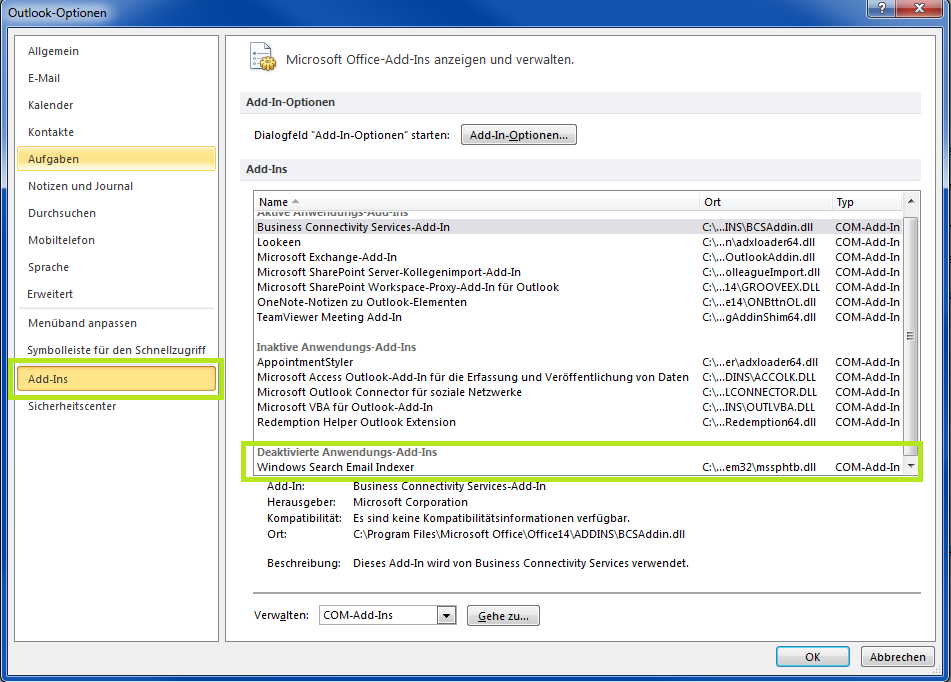Select Outlook Connector für soziale Netzwerke

click(x=578, y=393)
